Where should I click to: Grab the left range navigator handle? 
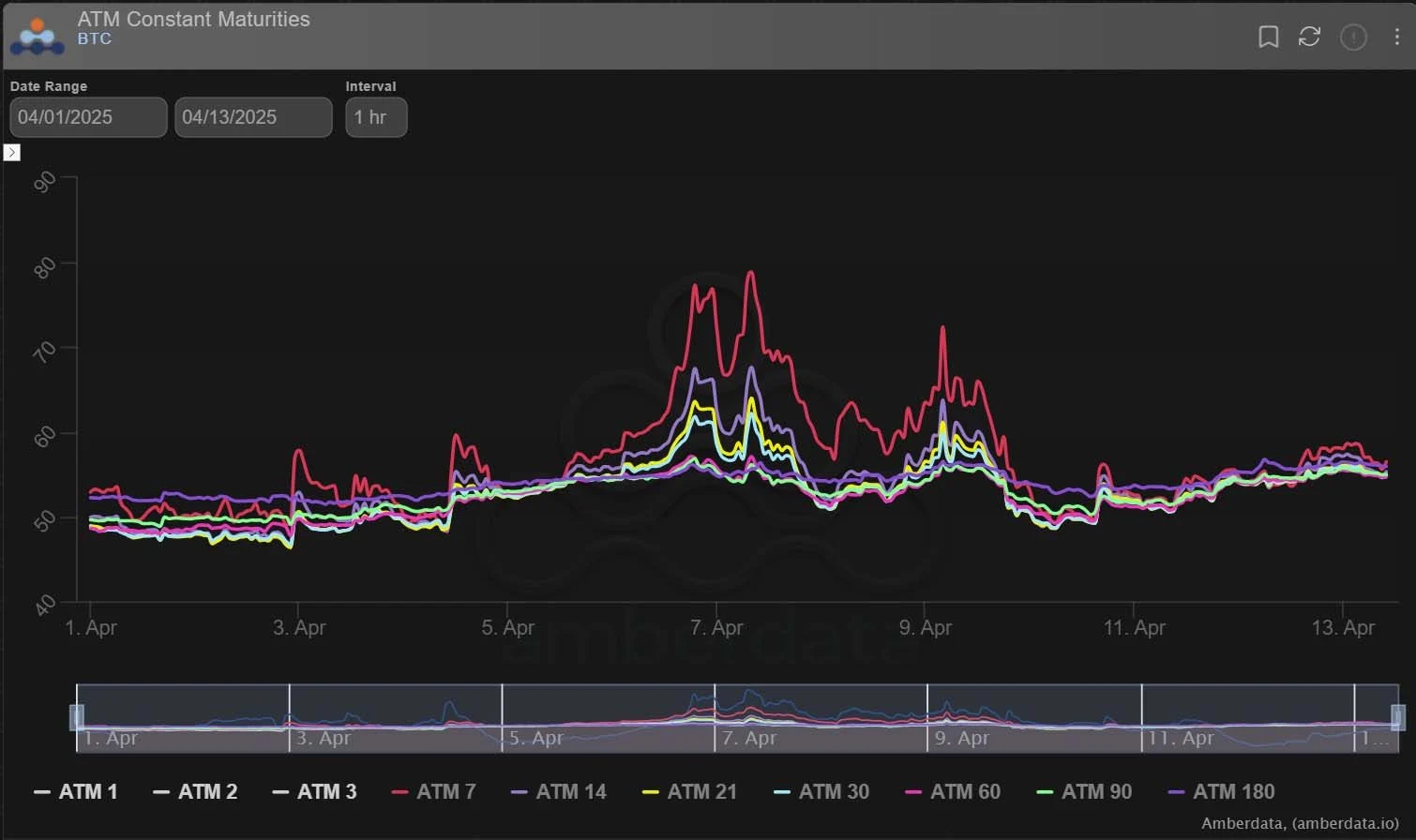pyautogui.click(x=77, y=718)
